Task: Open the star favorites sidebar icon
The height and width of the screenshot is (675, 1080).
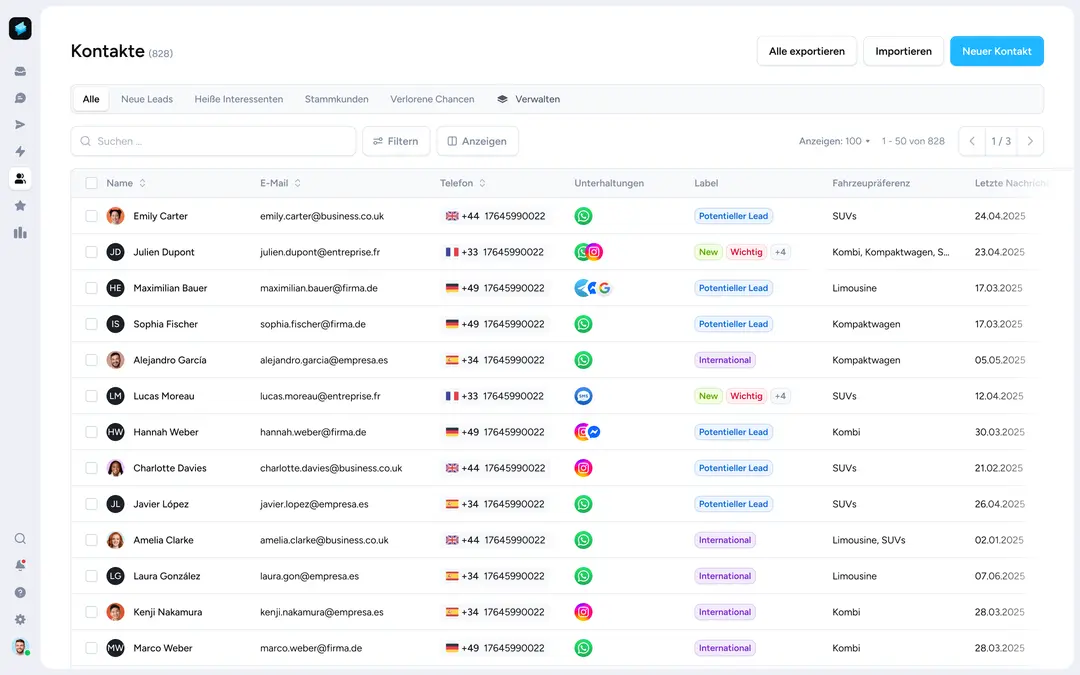Action: pyautogui.click(x=20, y=206)
